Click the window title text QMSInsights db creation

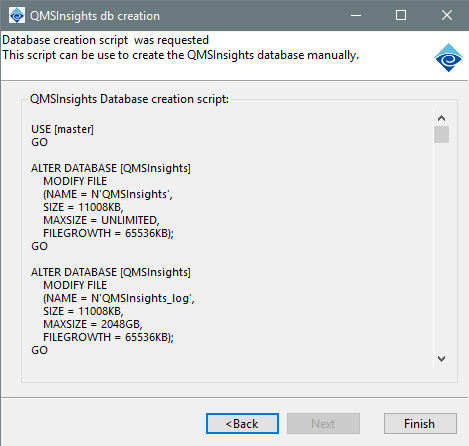click(95, 16)
